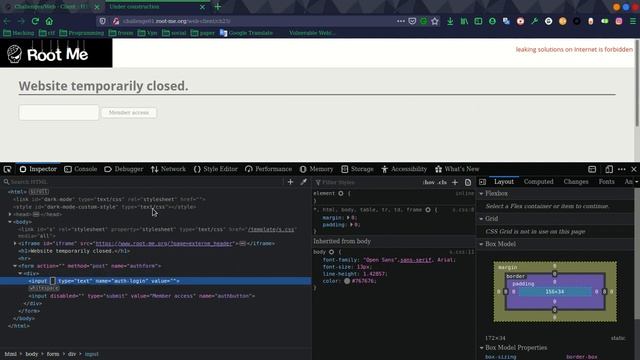Expand the margin shorthand property

coord(348,218)
